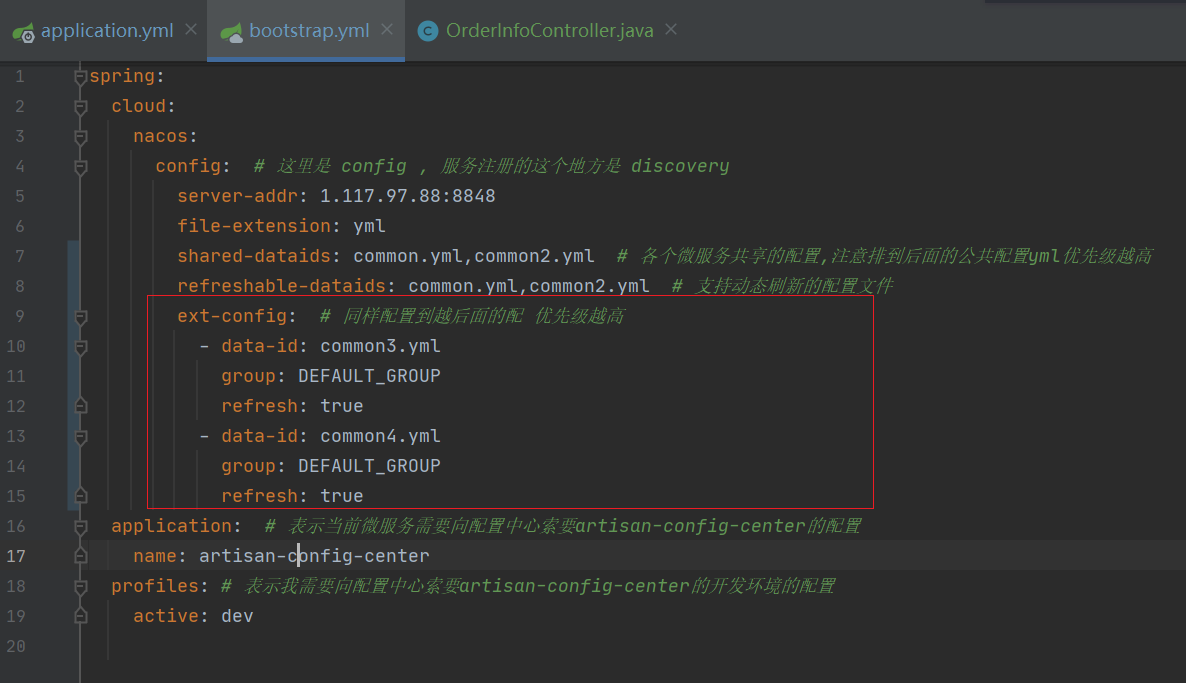
Task: Fold the common3.yml data-id list item
Action: click(x=80, y=347)
